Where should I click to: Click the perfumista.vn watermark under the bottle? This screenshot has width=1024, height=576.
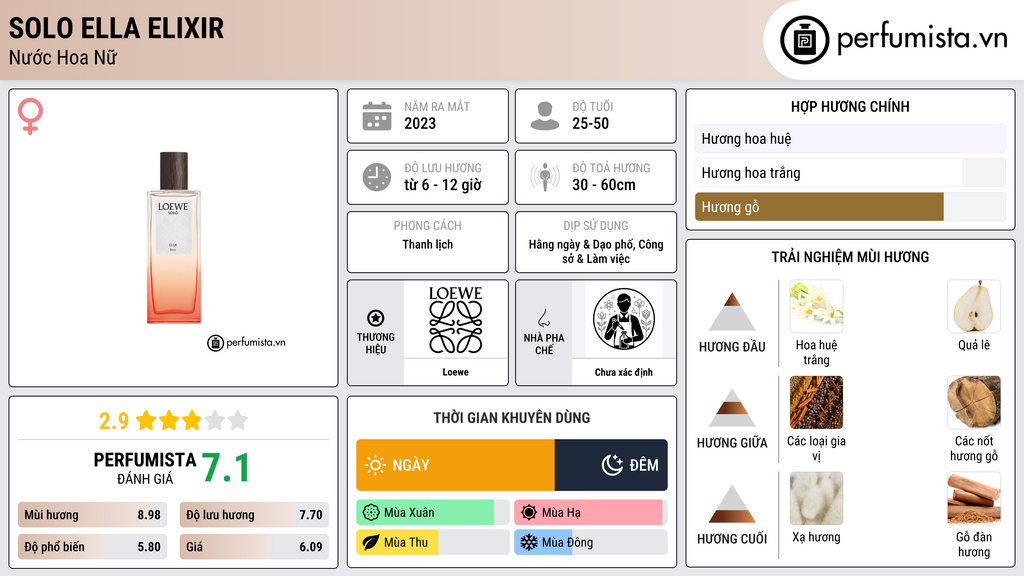tap(246, 342)
